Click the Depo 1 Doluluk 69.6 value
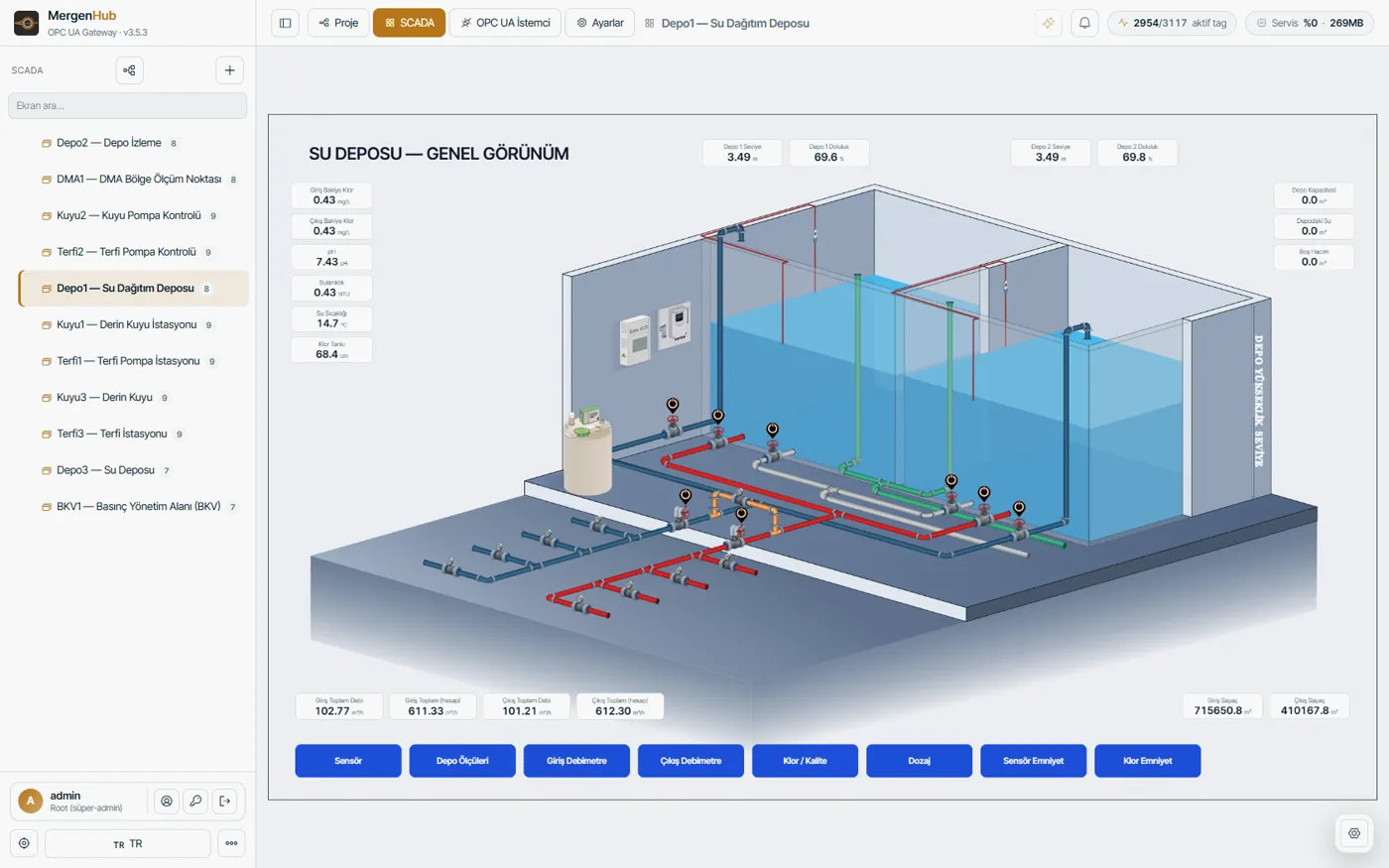The image size is (1389, 868). tap(828, 153)
